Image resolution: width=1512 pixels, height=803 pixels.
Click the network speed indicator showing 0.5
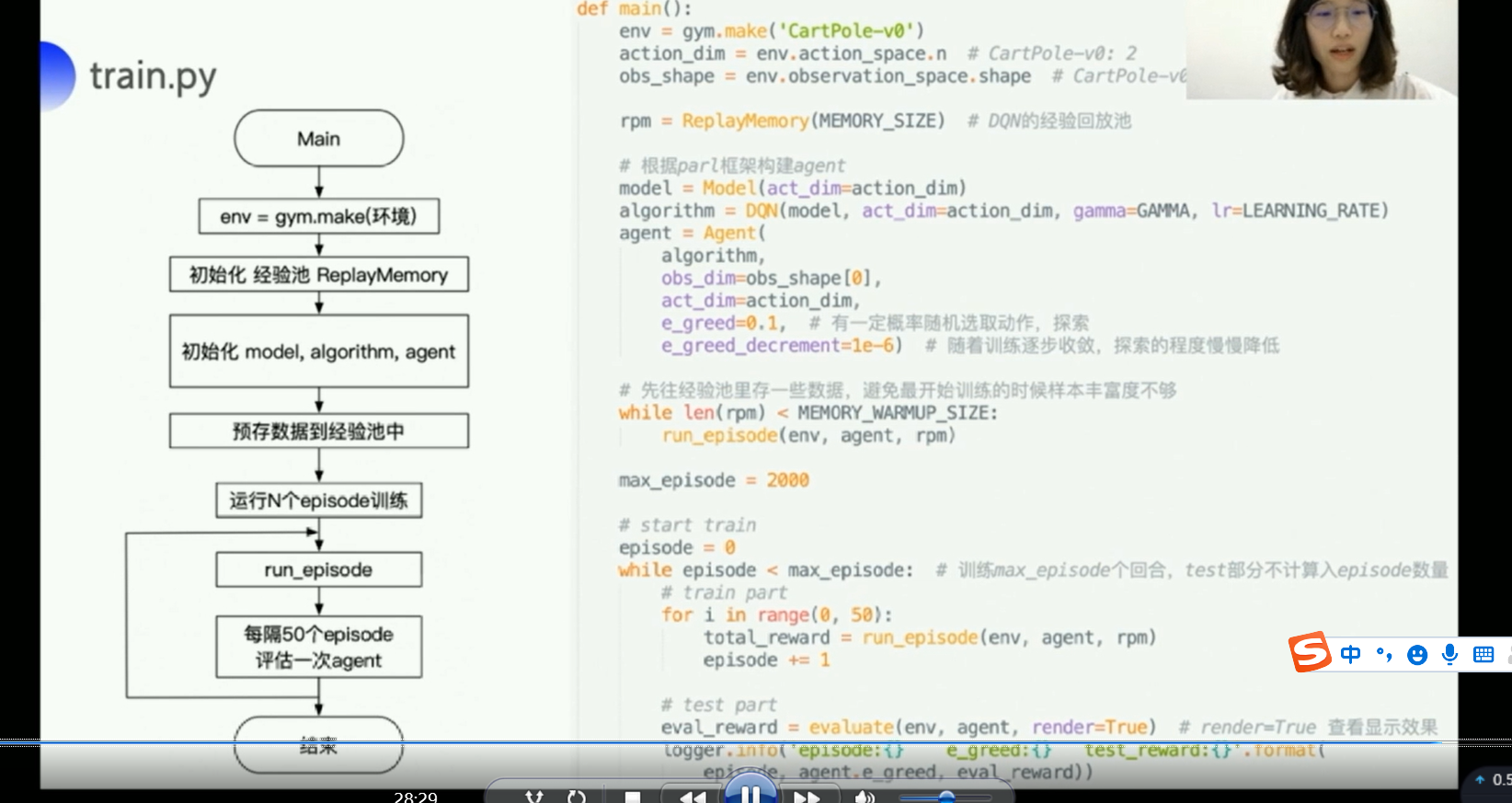(x=1492, y=780)
